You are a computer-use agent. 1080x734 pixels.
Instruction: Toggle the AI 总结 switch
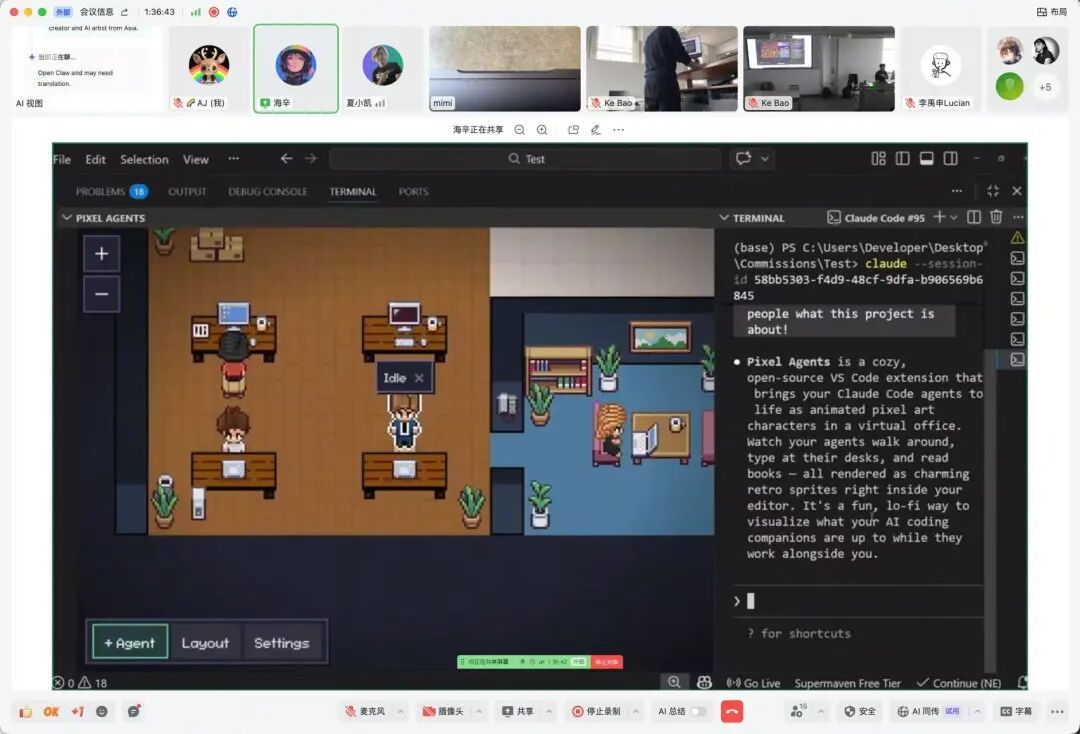coord(698,711)
